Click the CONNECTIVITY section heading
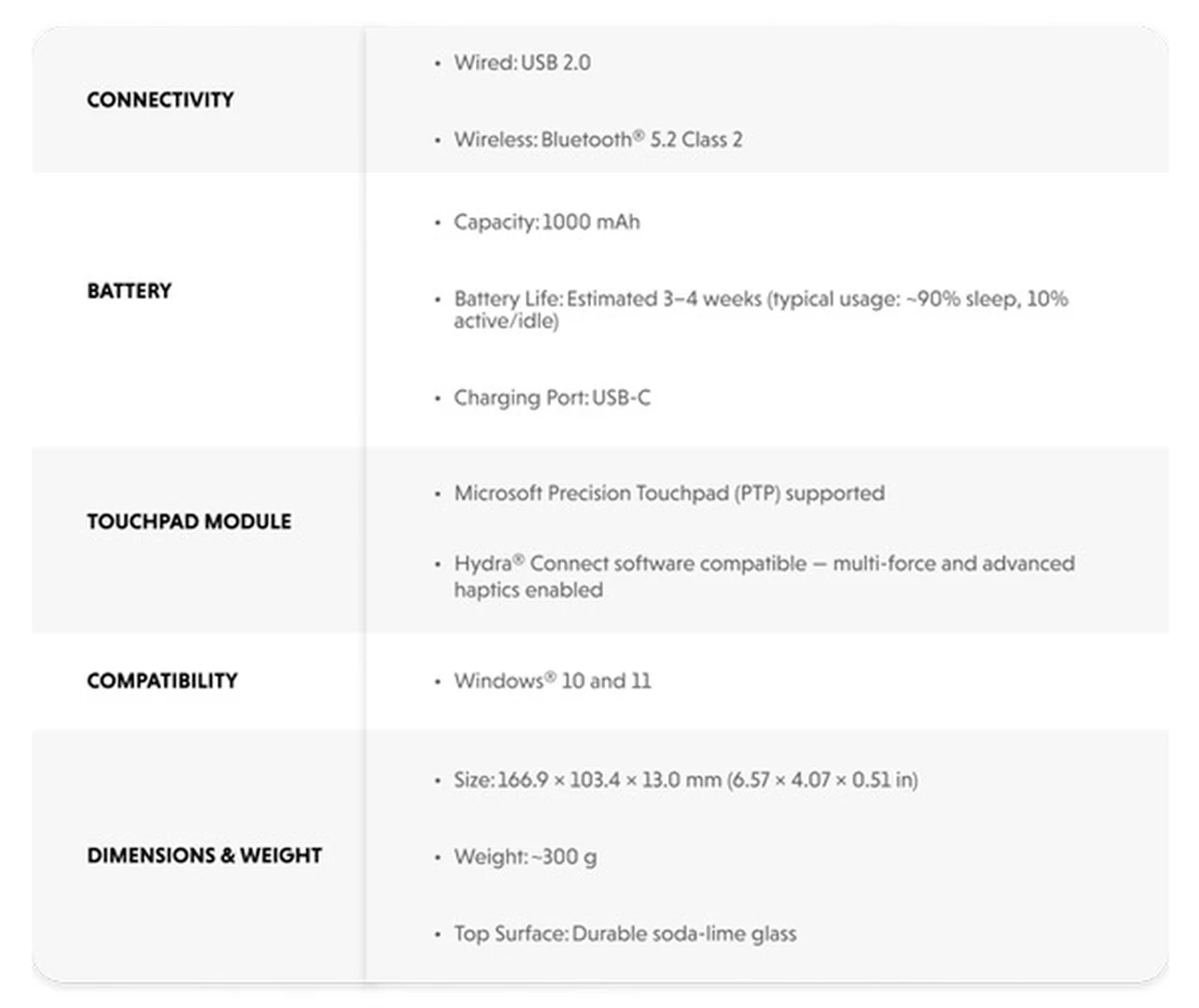Image resolution: width=1199 pixels, height=1008 pixels. point(160,99)
